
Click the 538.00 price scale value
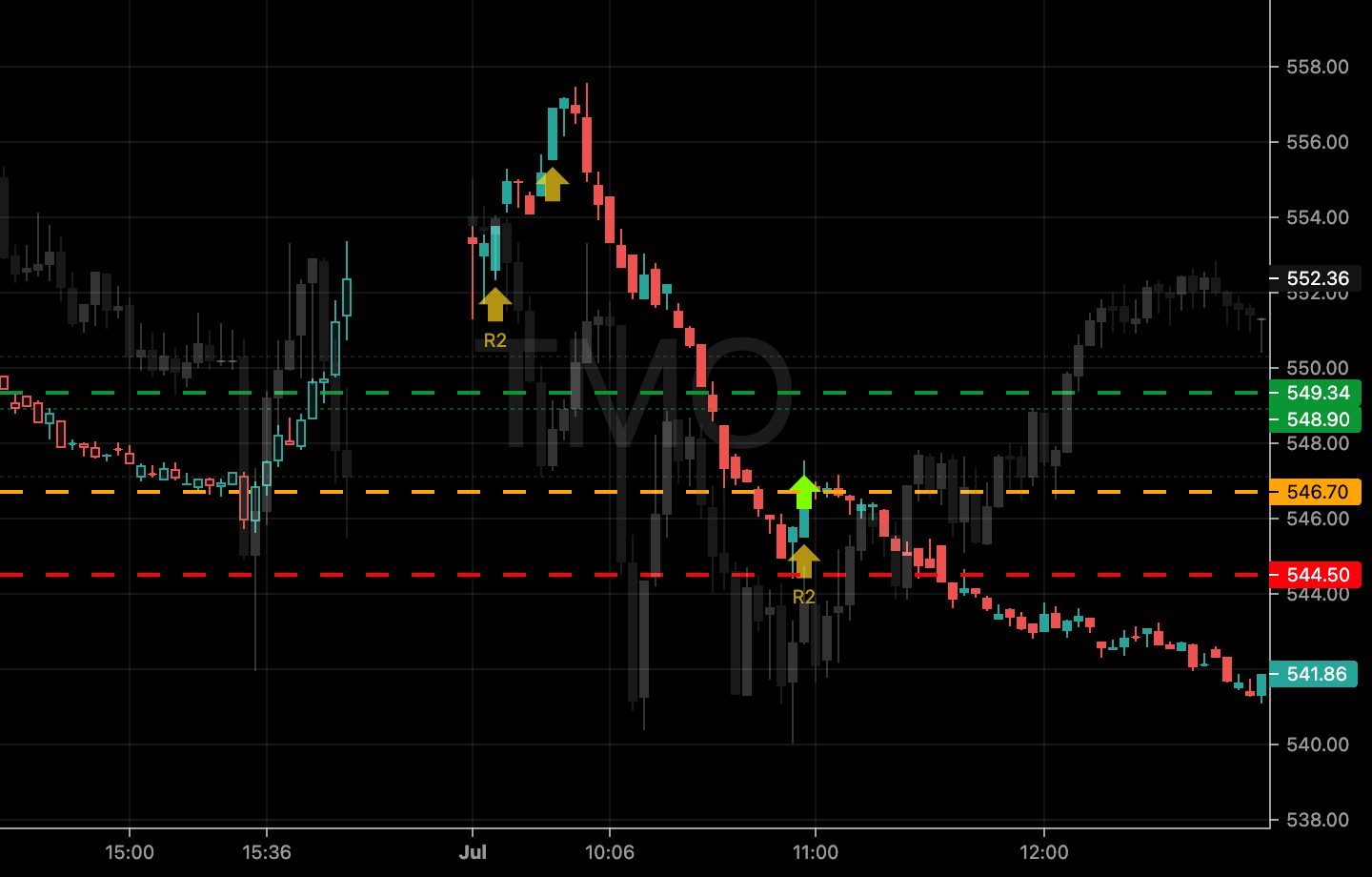[x=1317, y=820]
